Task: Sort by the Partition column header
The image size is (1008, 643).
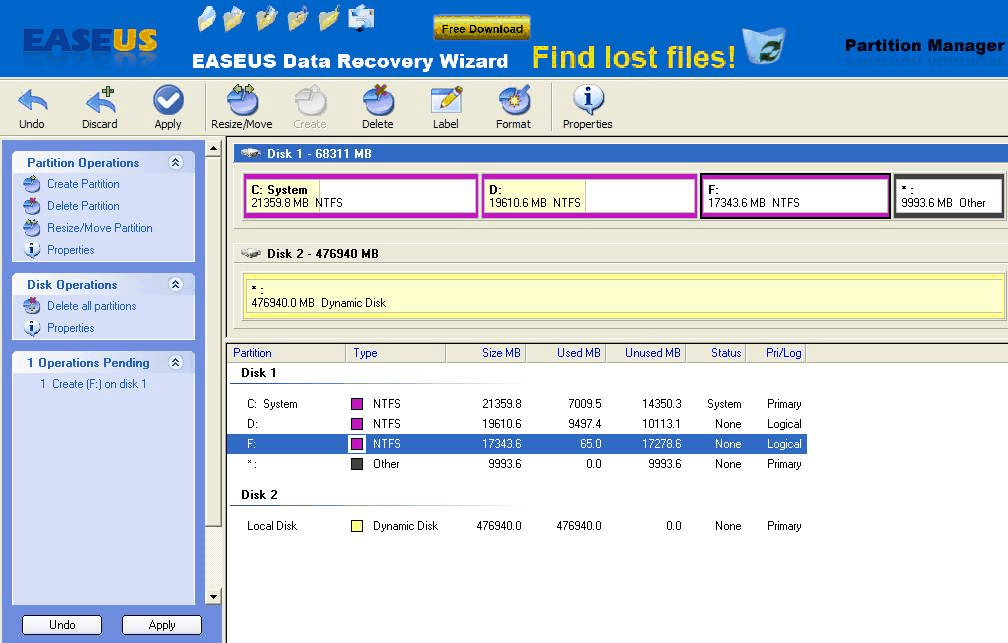Action: (x=286, y=353)
